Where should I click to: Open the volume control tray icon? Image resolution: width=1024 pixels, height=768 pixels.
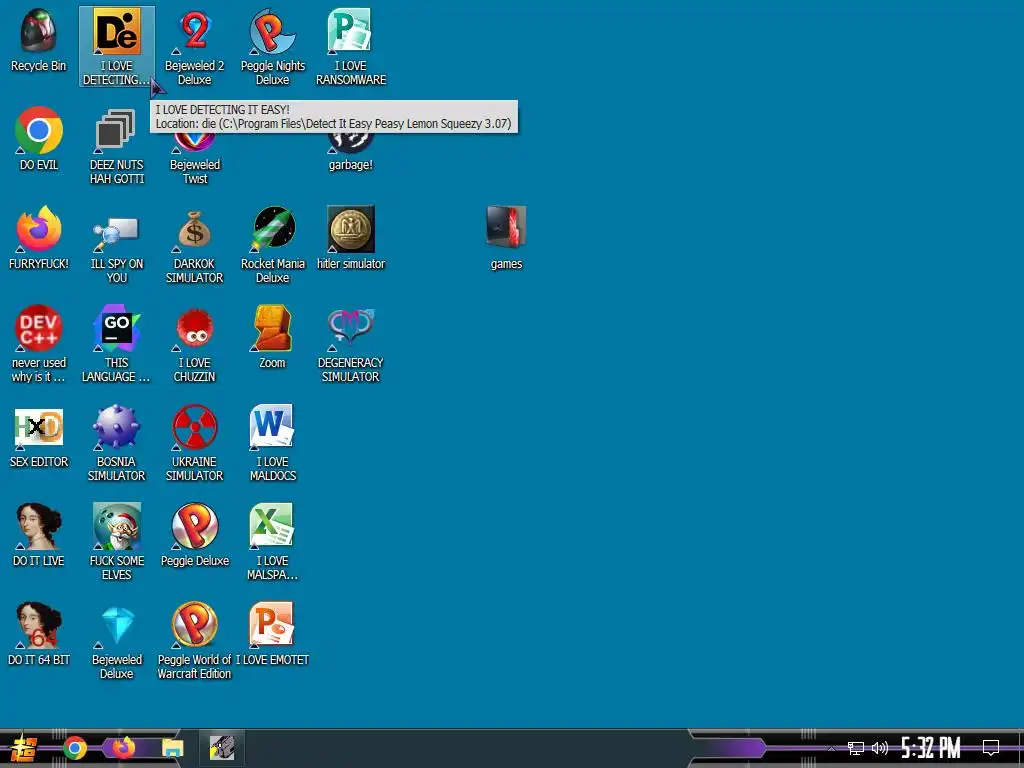click(x=880, y=748)
